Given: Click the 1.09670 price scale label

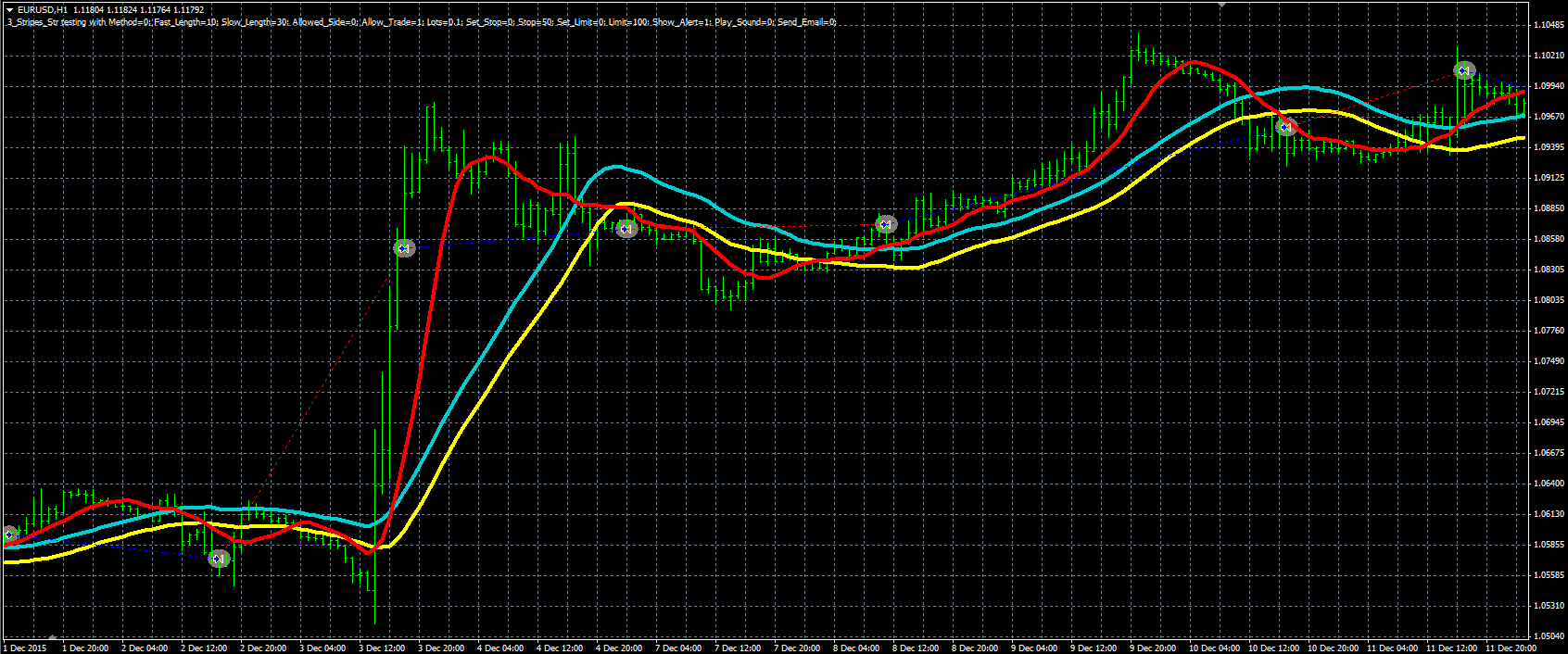Looking at the screenshot, I should pyautogui.click(x=1549, y=117).
